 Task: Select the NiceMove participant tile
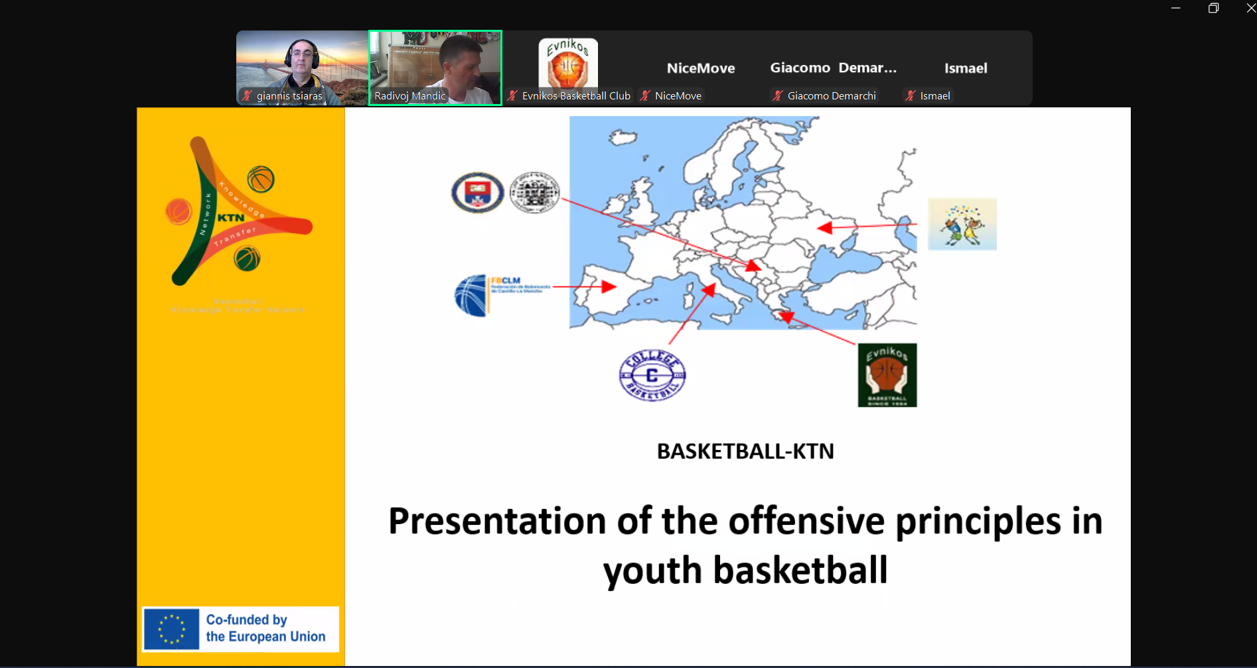click(x=700, y=68)
